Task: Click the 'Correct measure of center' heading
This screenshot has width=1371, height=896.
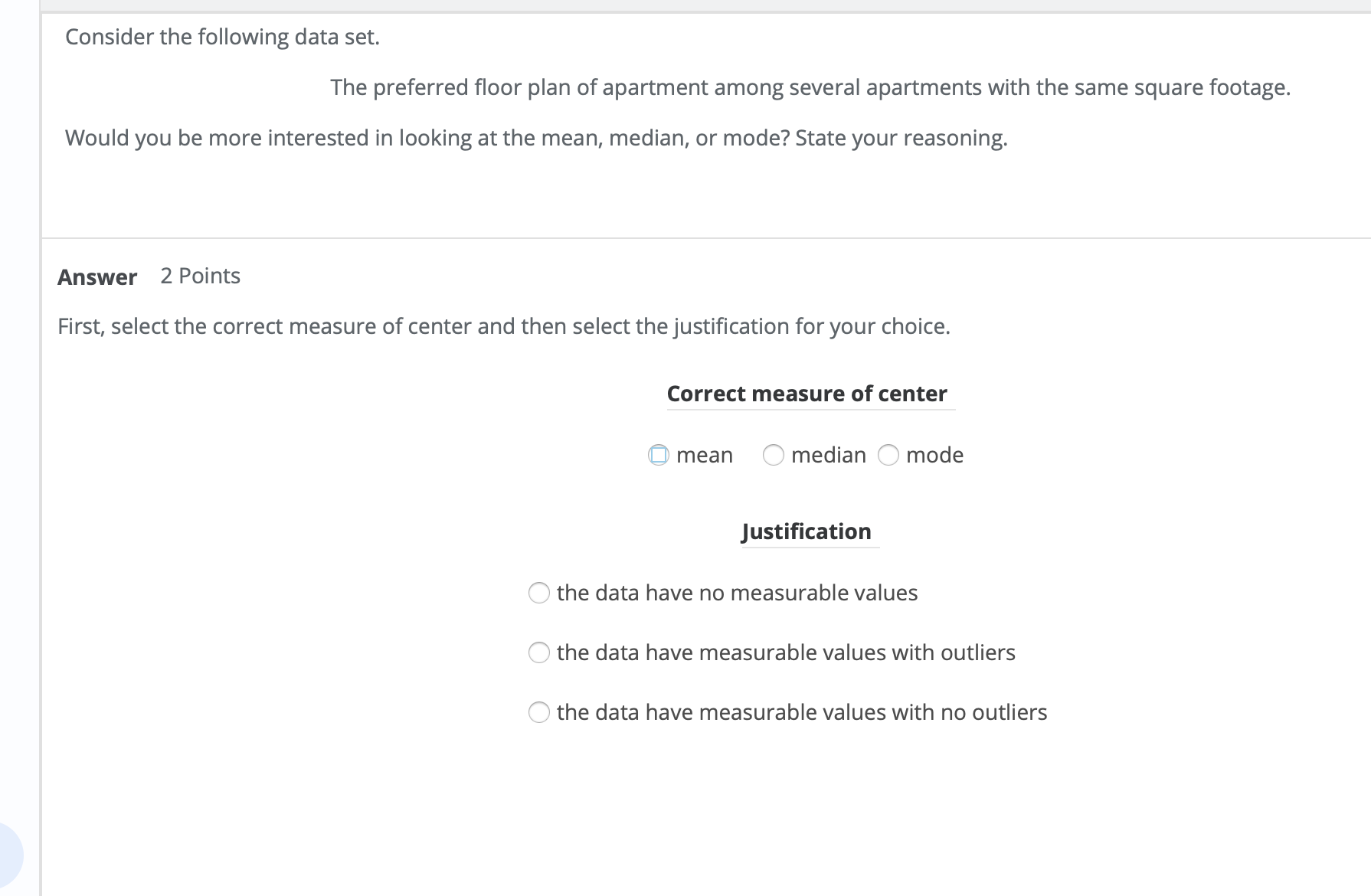Action: click(807, 393)
